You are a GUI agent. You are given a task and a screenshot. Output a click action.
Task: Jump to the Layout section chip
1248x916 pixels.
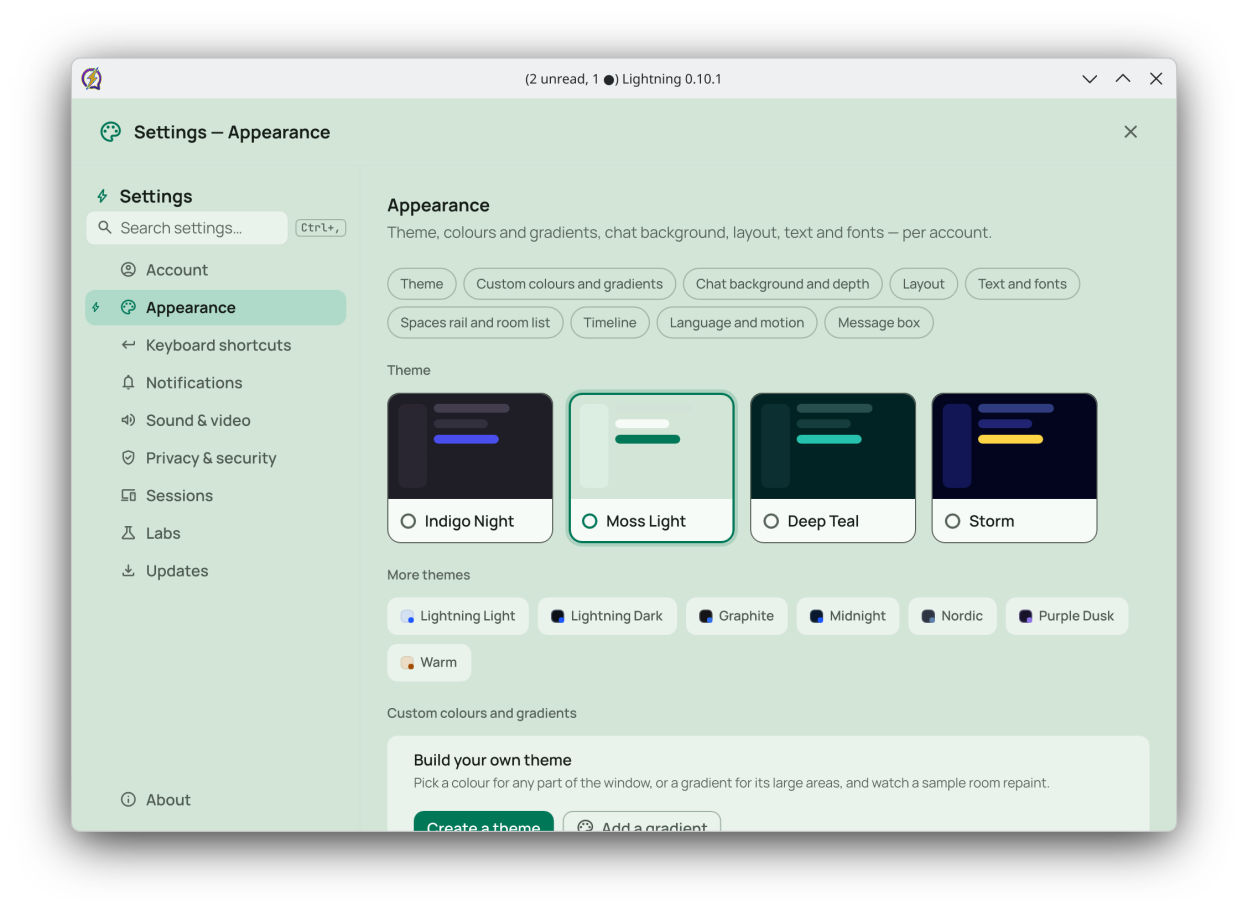click(924, 284)
